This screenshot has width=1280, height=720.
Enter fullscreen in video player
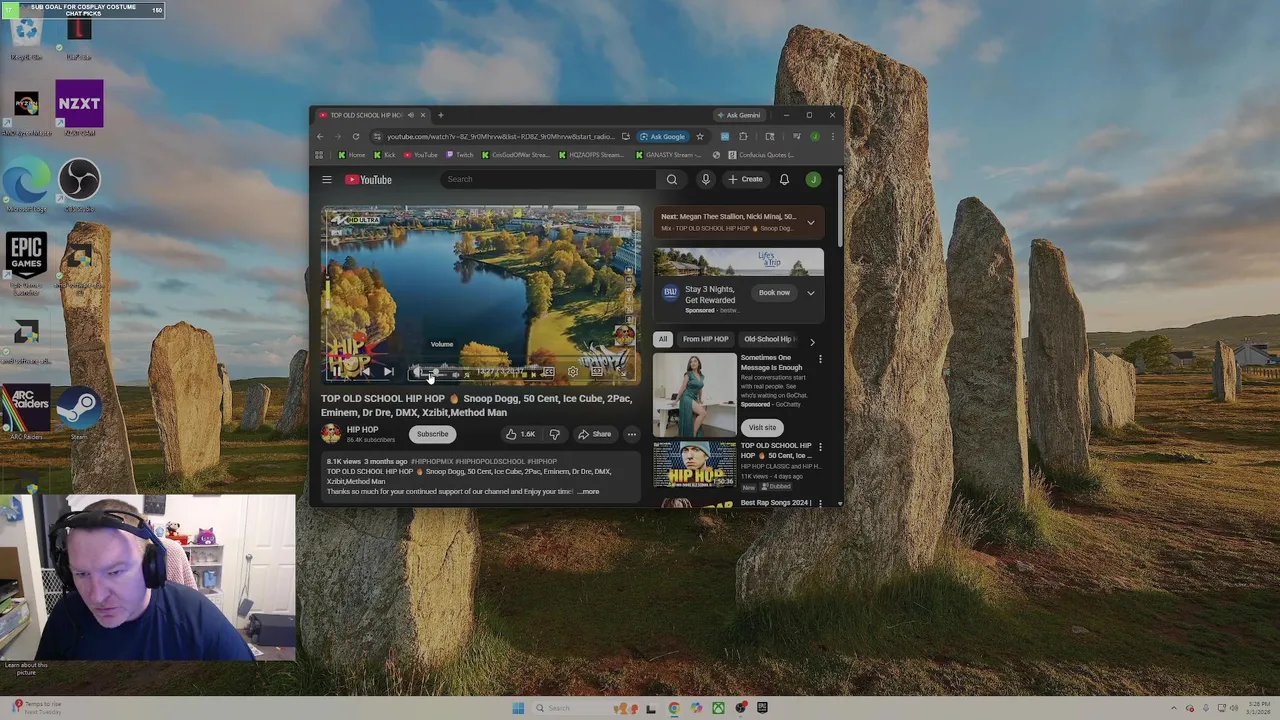621,372
